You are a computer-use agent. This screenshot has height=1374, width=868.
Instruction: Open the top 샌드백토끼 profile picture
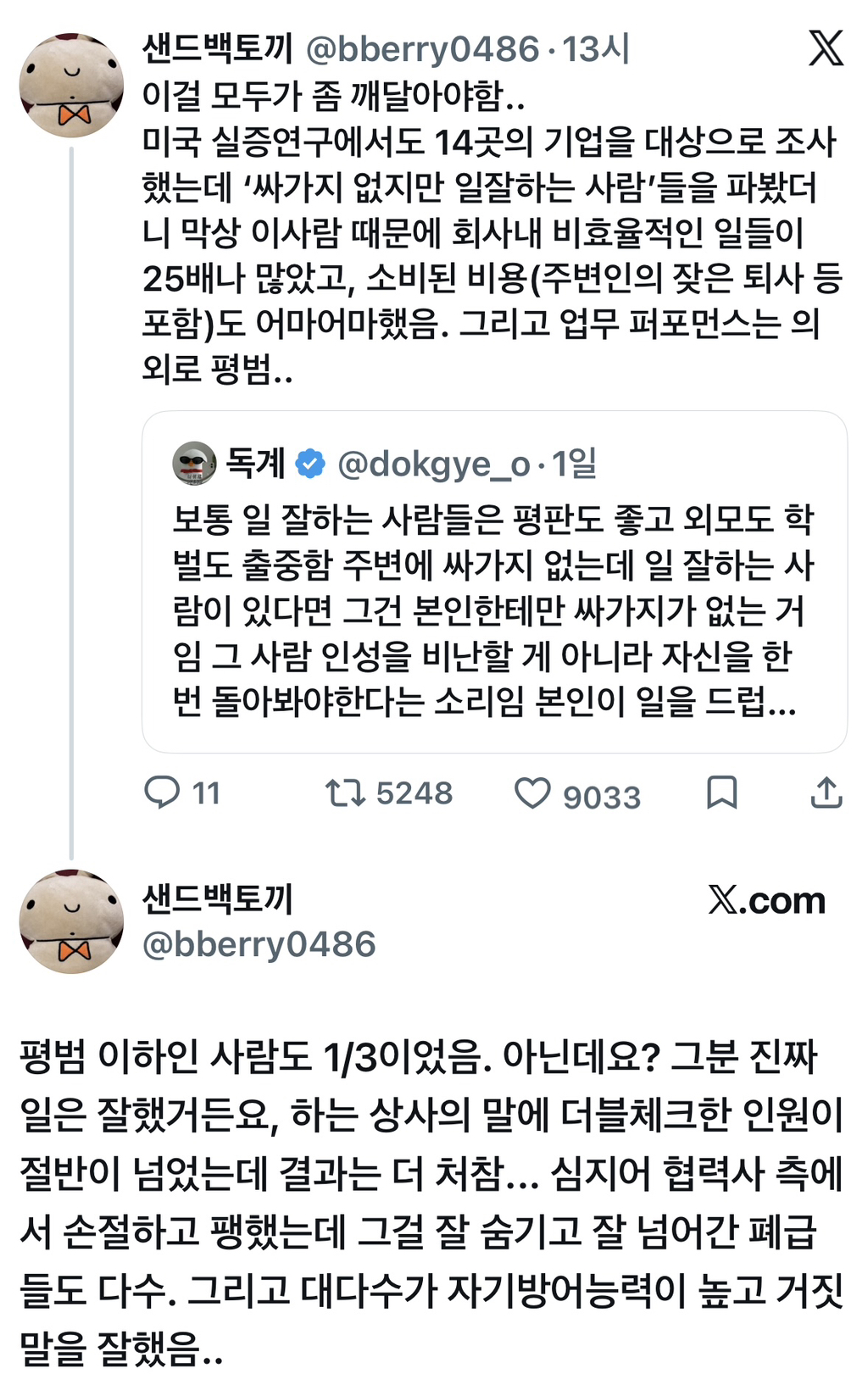pos(71,85)
